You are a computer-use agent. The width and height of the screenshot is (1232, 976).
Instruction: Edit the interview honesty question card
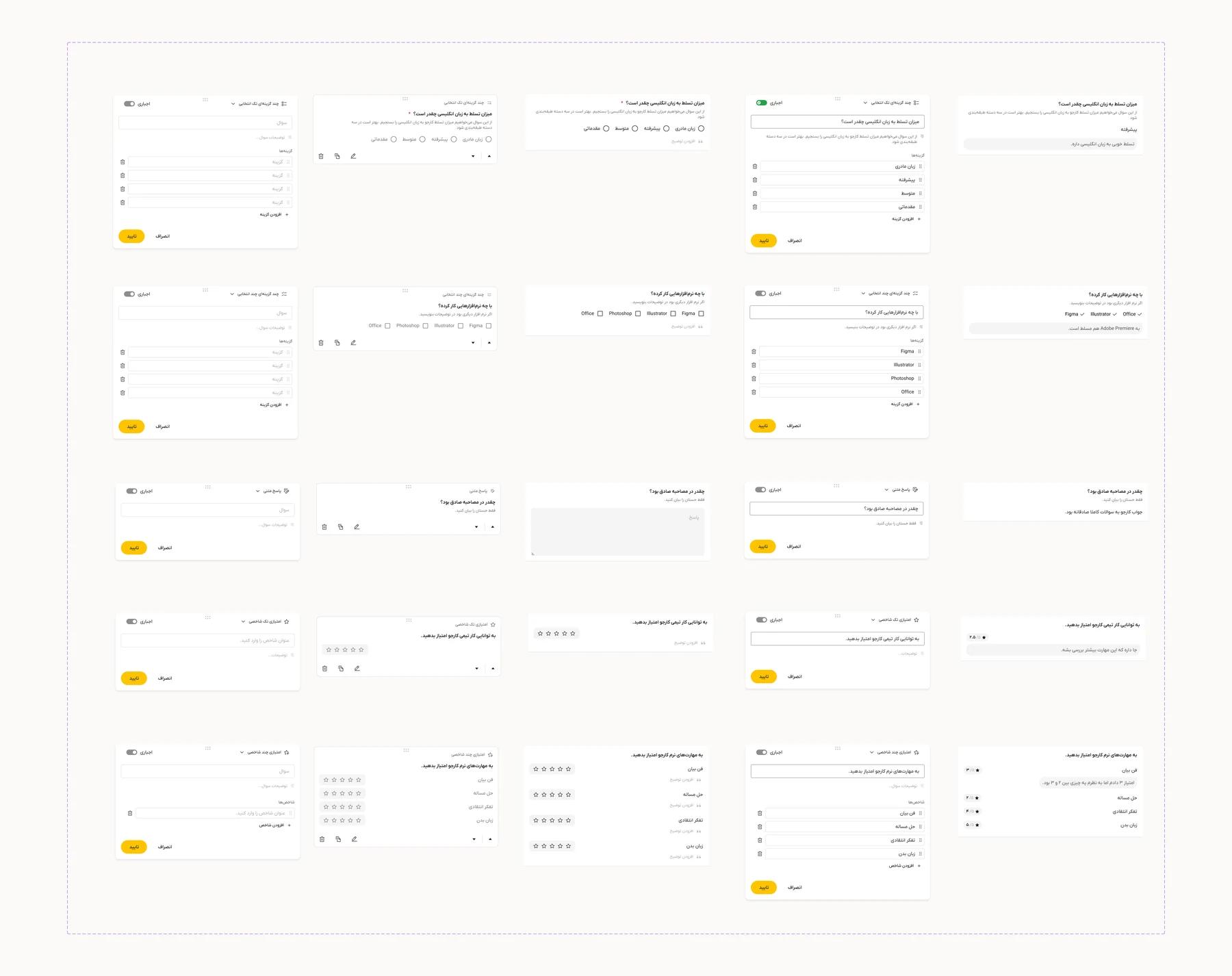click(x=357, y=526)
